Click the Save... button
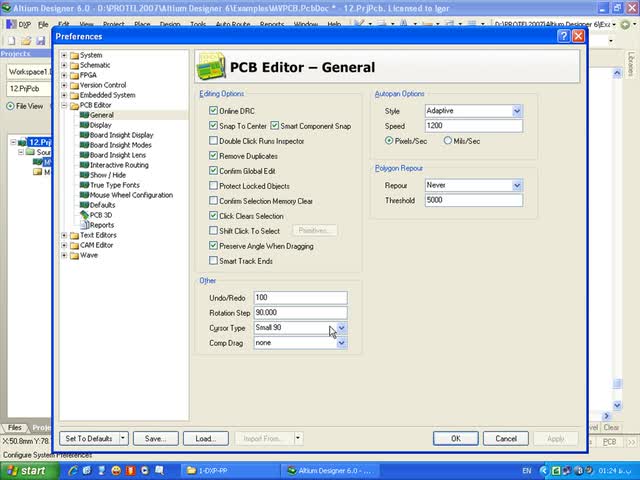The height and width of the screenshot is (480, 640). 156,438
